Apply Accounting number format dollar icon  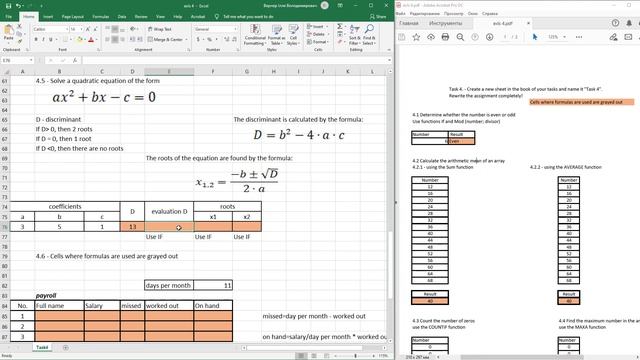point(198,40)
